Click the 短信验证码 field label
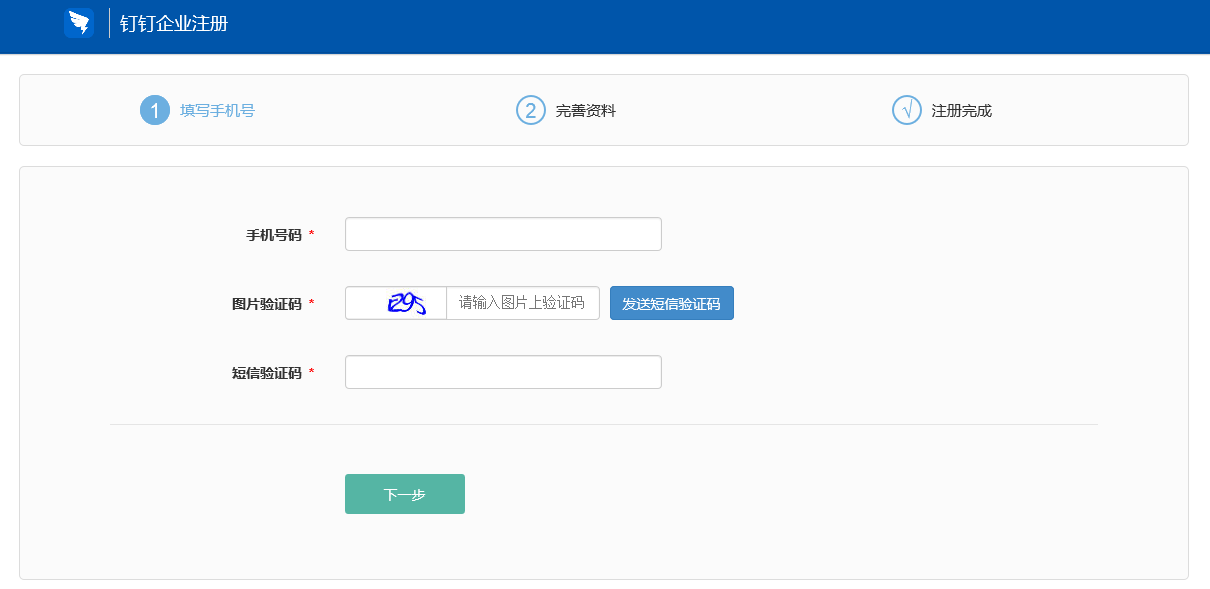The height and width of the screenshot is (589, 1210). [x=267, y=373]
